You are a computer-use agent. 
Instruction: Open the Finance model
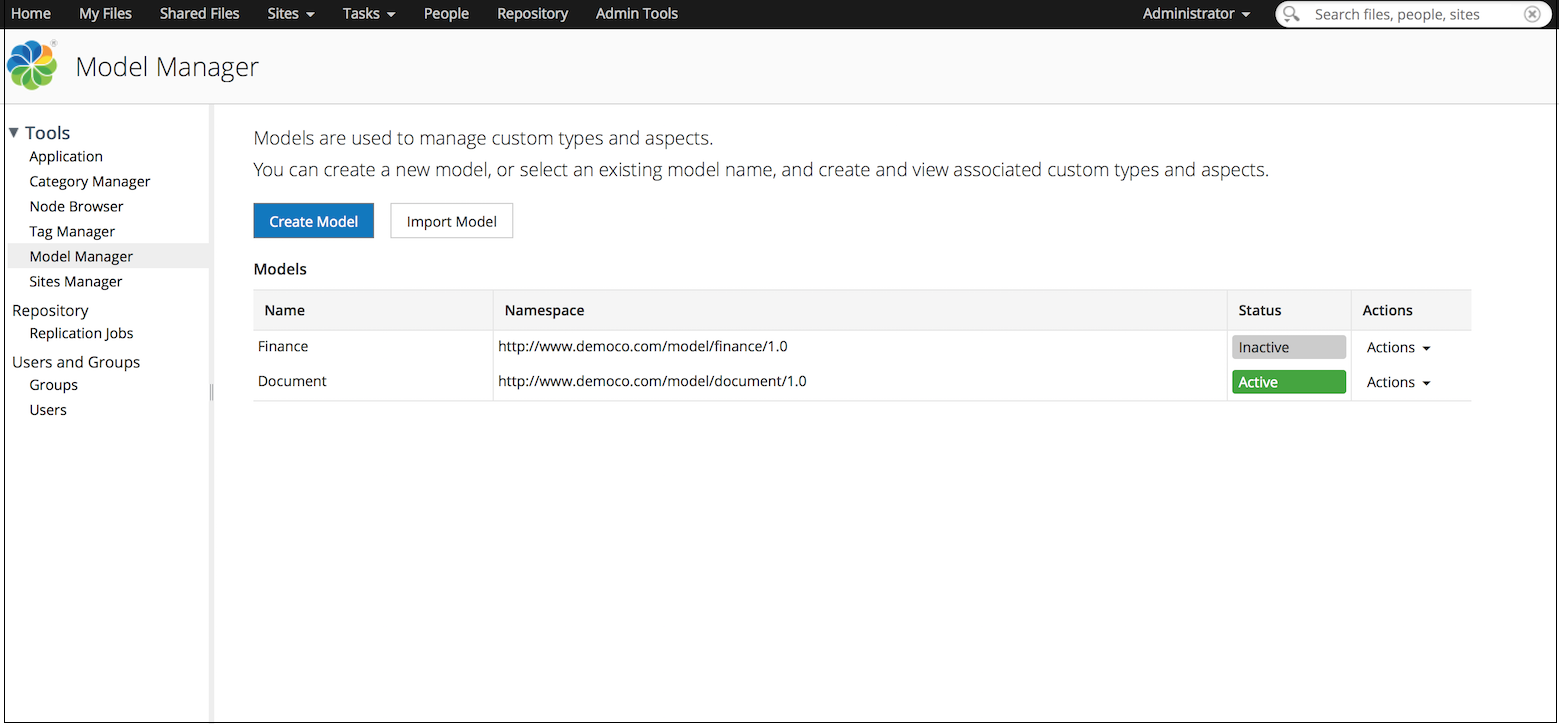(x=283, y=347)
